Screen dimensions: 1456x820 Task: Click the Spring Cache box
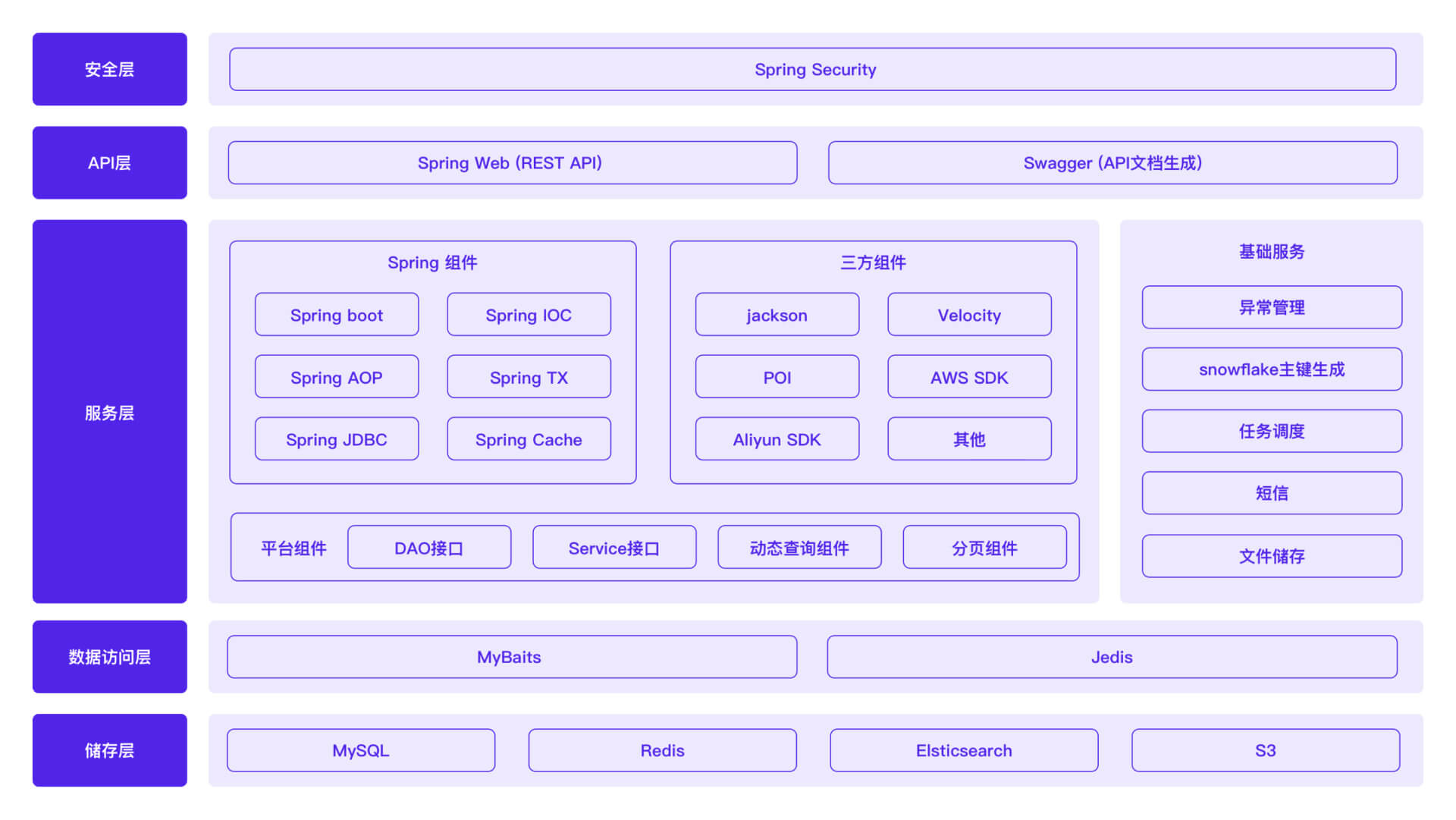(529, 439)
